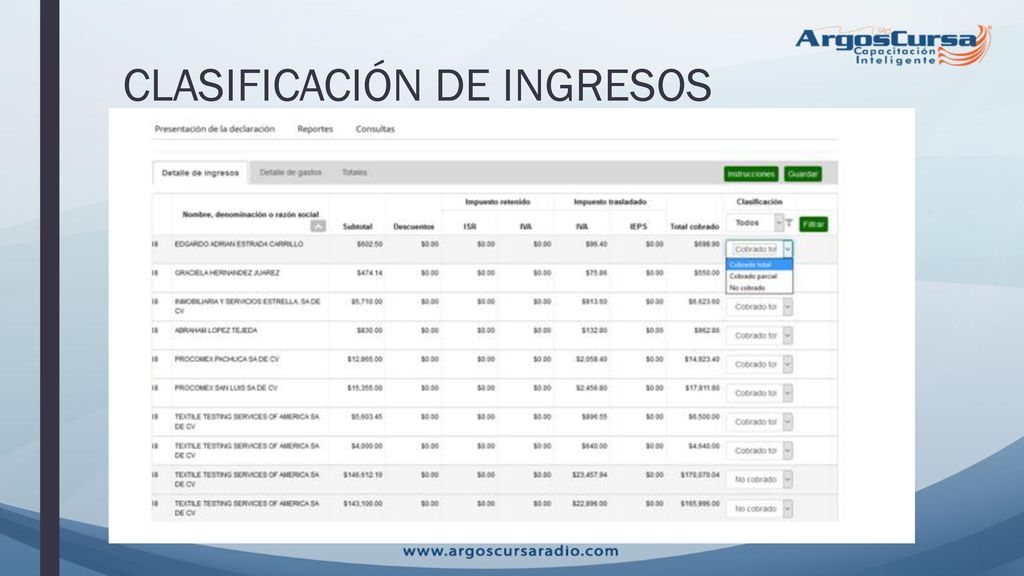This screenshot has width=1024, height=576.
Task: Click the subtotal value $474.14
Action: [x=370, y=273]
